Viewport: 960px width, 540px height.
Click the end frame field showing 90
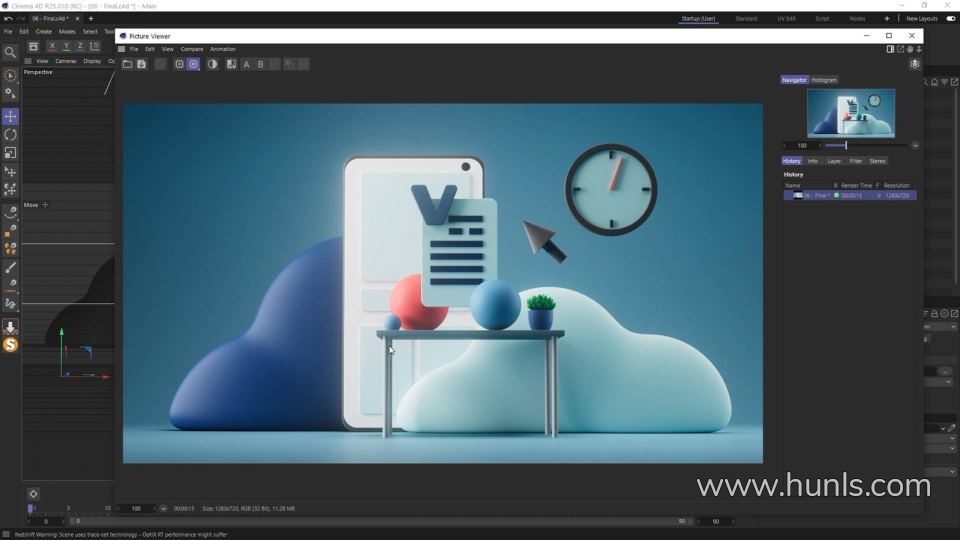tap(716, 522)
